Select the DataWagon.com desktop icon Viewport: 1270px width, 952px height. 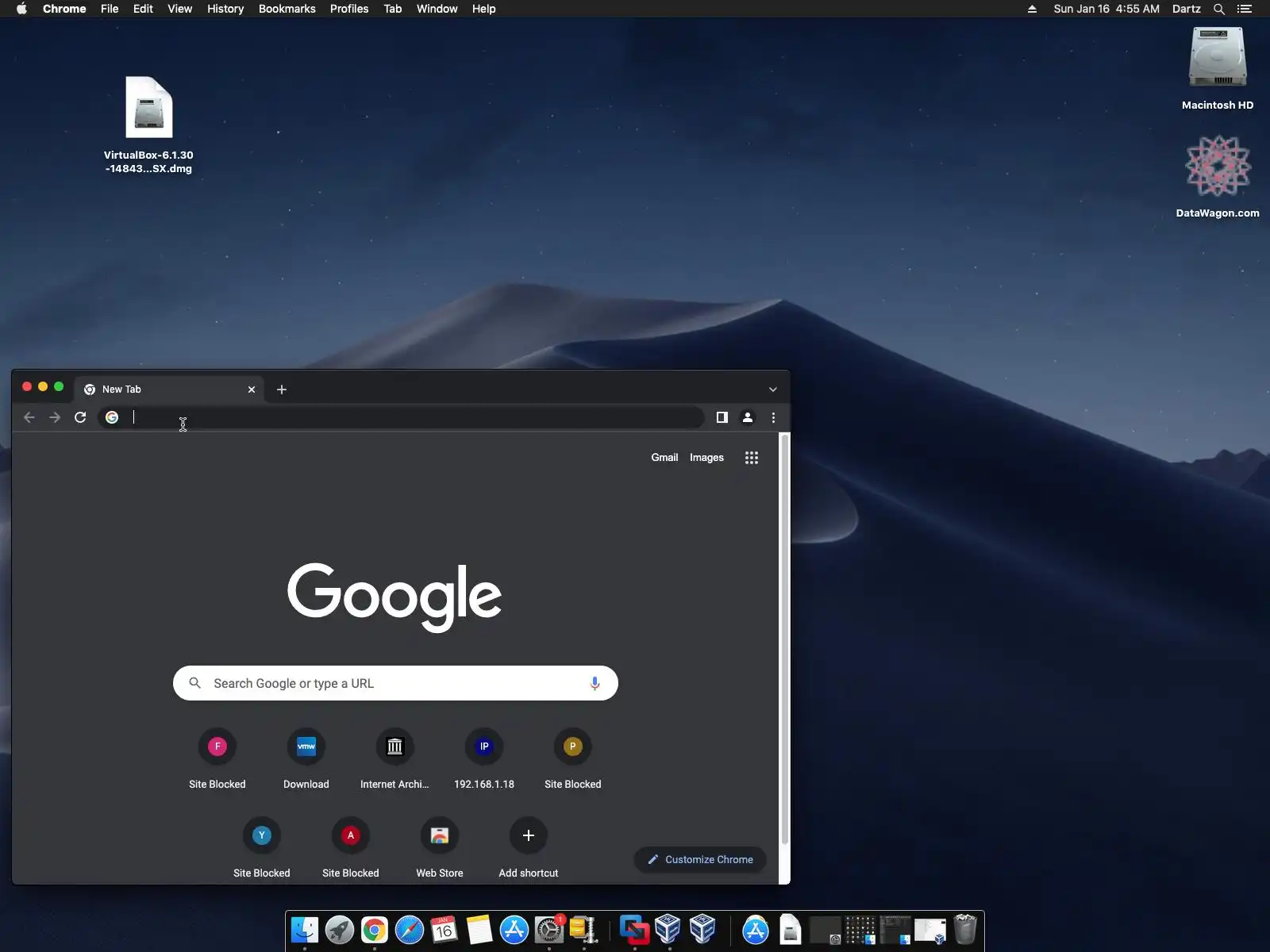pyautogui.click(x=1218, y=177)
